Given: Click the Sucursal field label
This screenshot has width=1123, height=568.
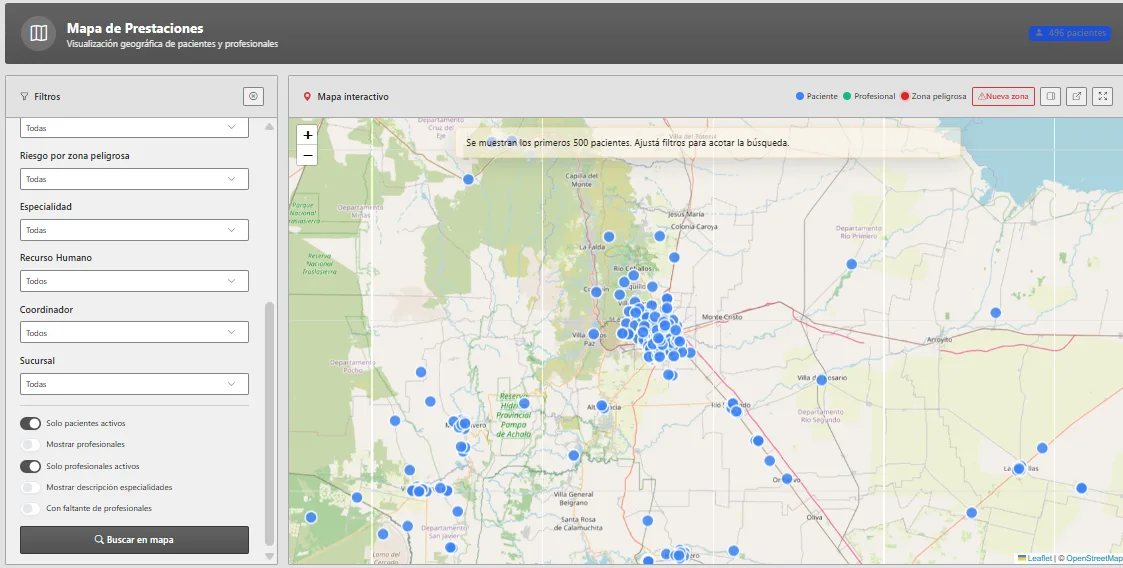Looking at the screenshot, I should pyautogui.click(x=37, y=360).
